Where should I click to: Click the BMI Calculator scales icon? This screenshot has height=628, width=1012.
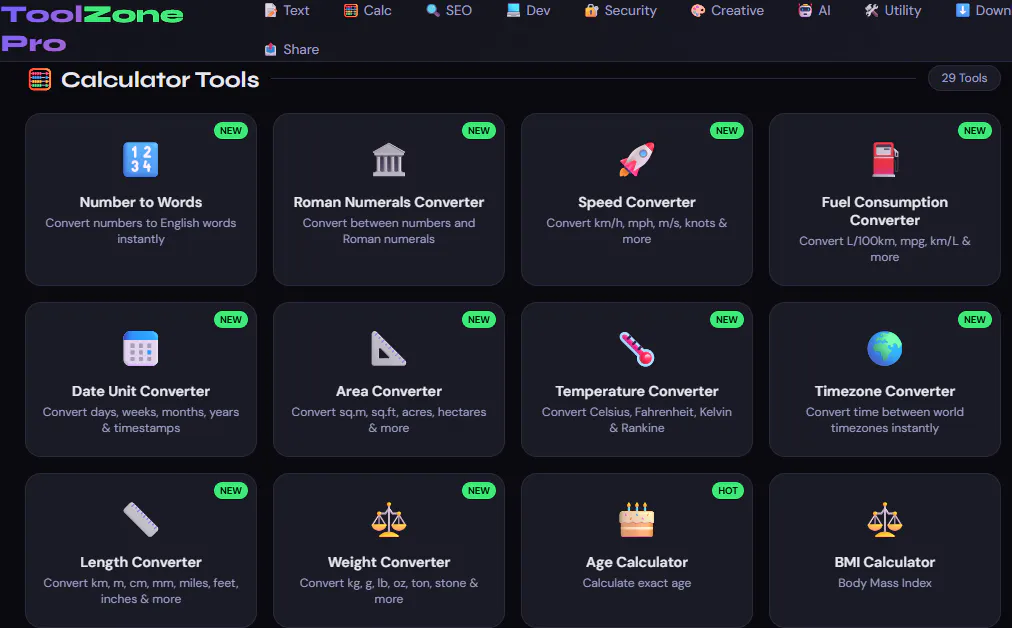point(884,520)
